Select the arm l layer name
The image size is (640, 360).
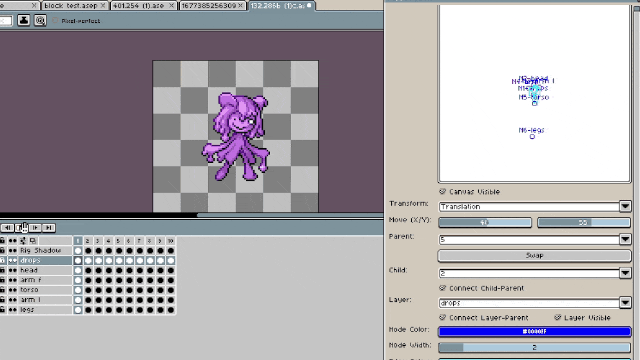click(x=30, y=300)
